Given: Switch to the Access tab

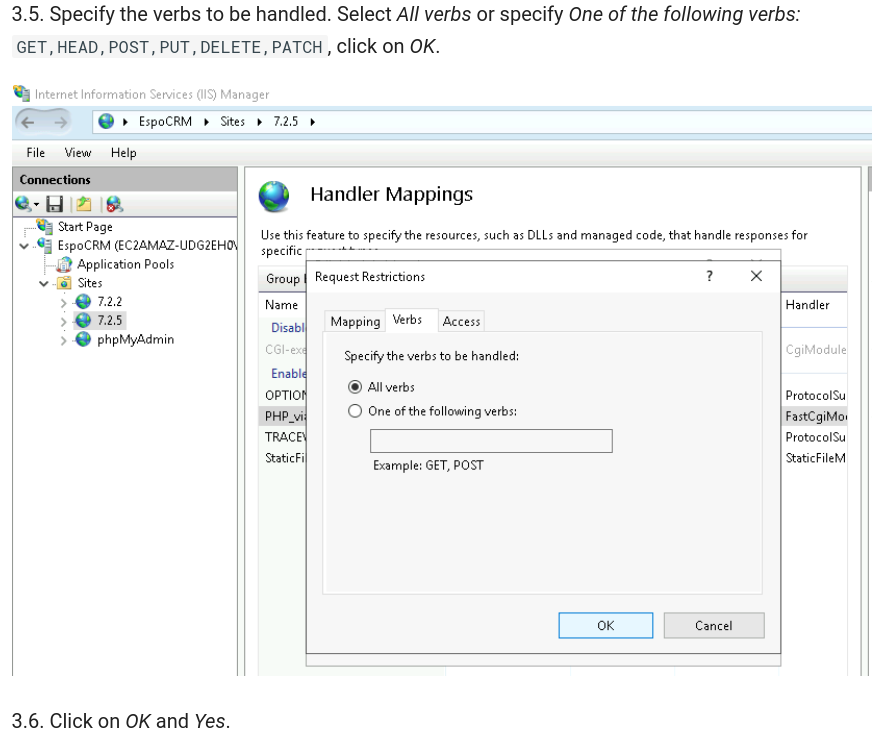Looking at the screenshot, I should tap(461, 321).
